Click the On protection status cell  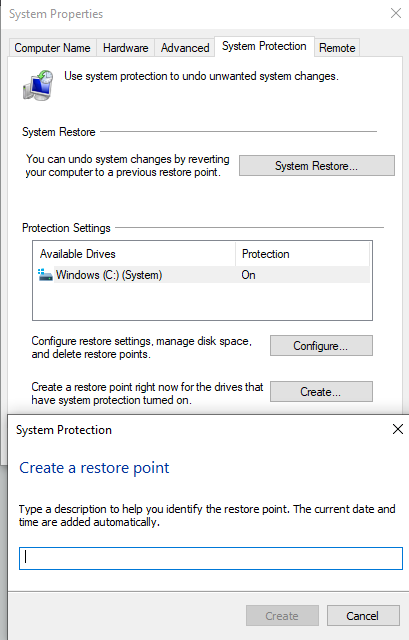click(x=248, y=275)
